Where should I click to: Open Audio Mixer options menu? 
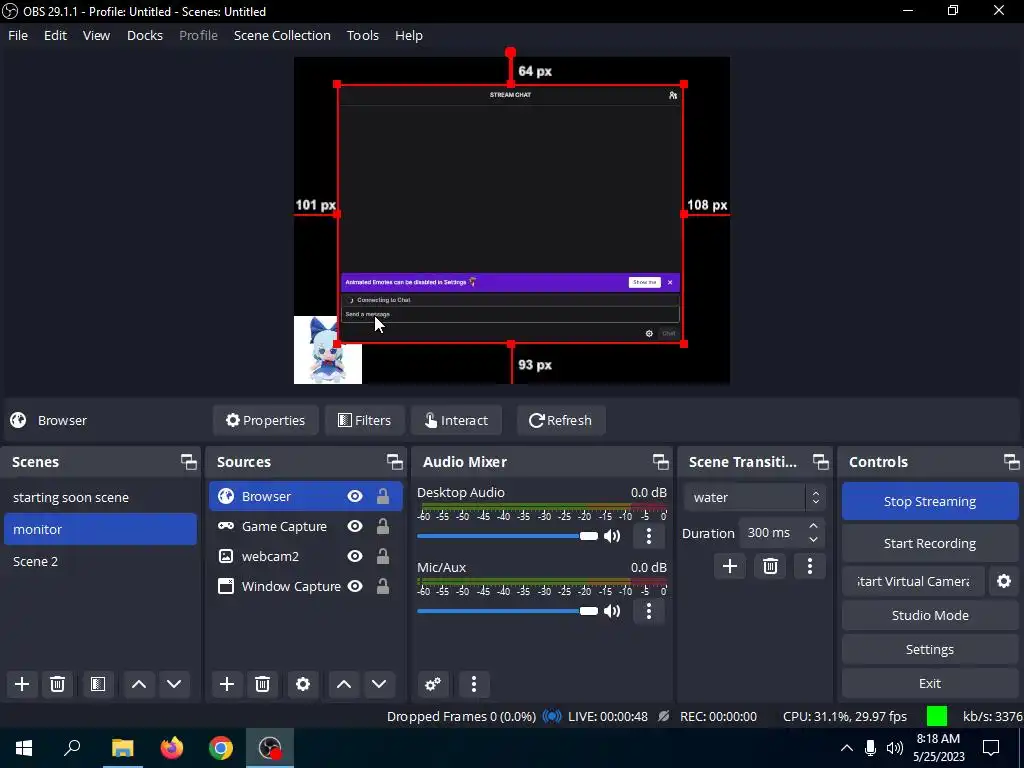[x=473, y=684]
